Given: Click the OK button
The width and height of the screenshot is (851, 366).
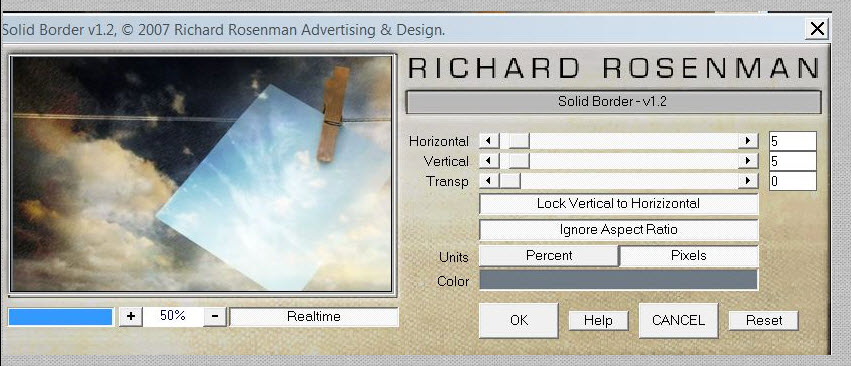Looking at the screenshot, I should (519, 320).
